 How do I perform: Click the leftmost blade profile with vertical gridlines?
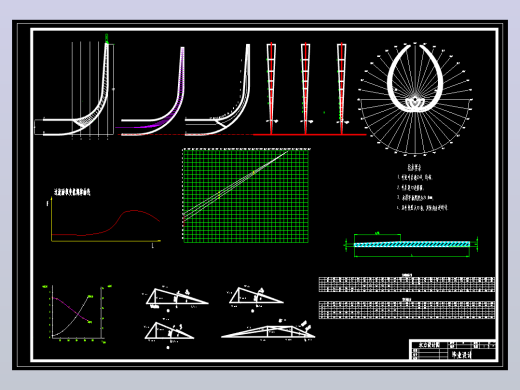tap(74, 86)
